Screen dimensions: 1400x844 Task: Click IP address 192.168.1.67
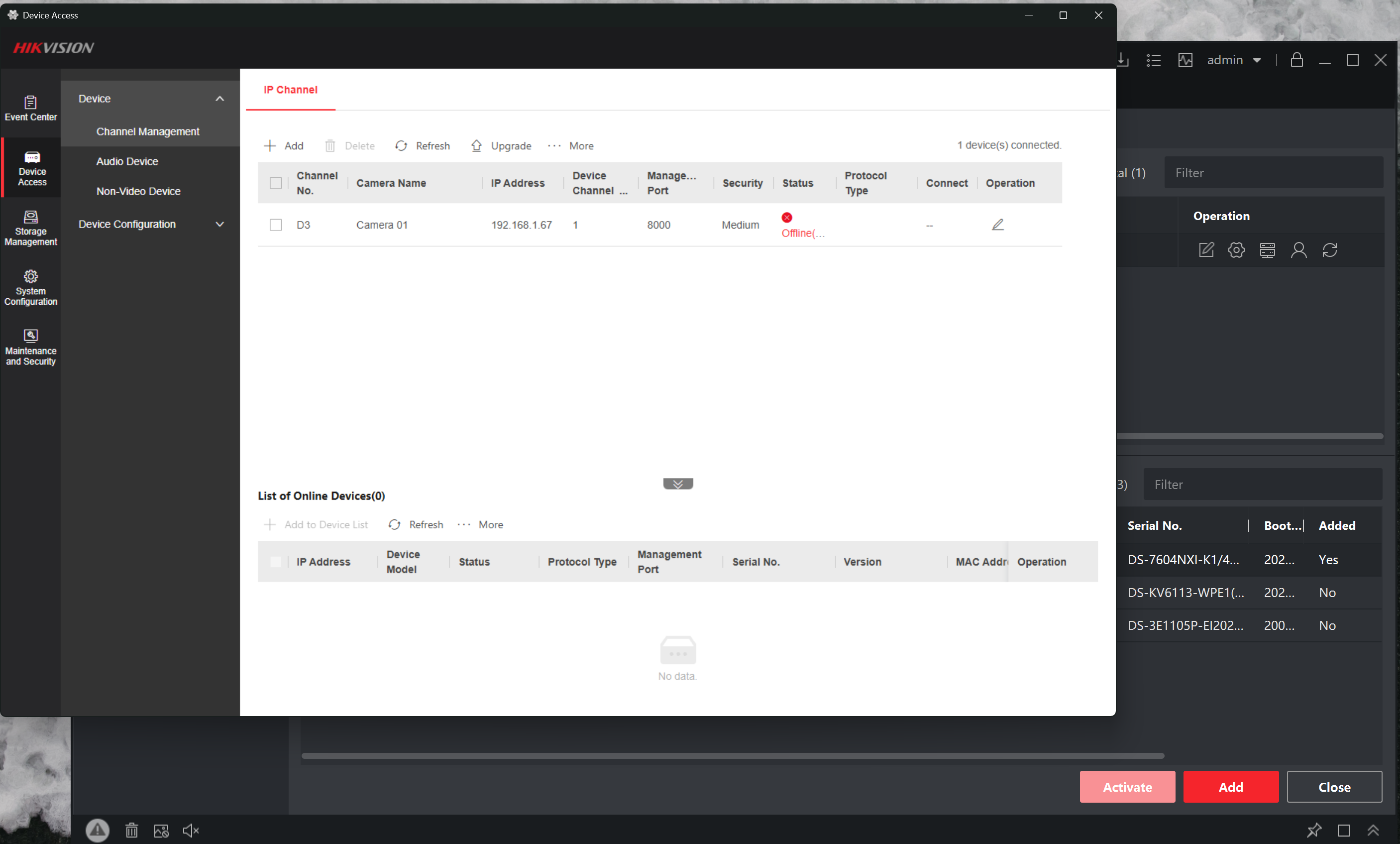pos(521,225)
